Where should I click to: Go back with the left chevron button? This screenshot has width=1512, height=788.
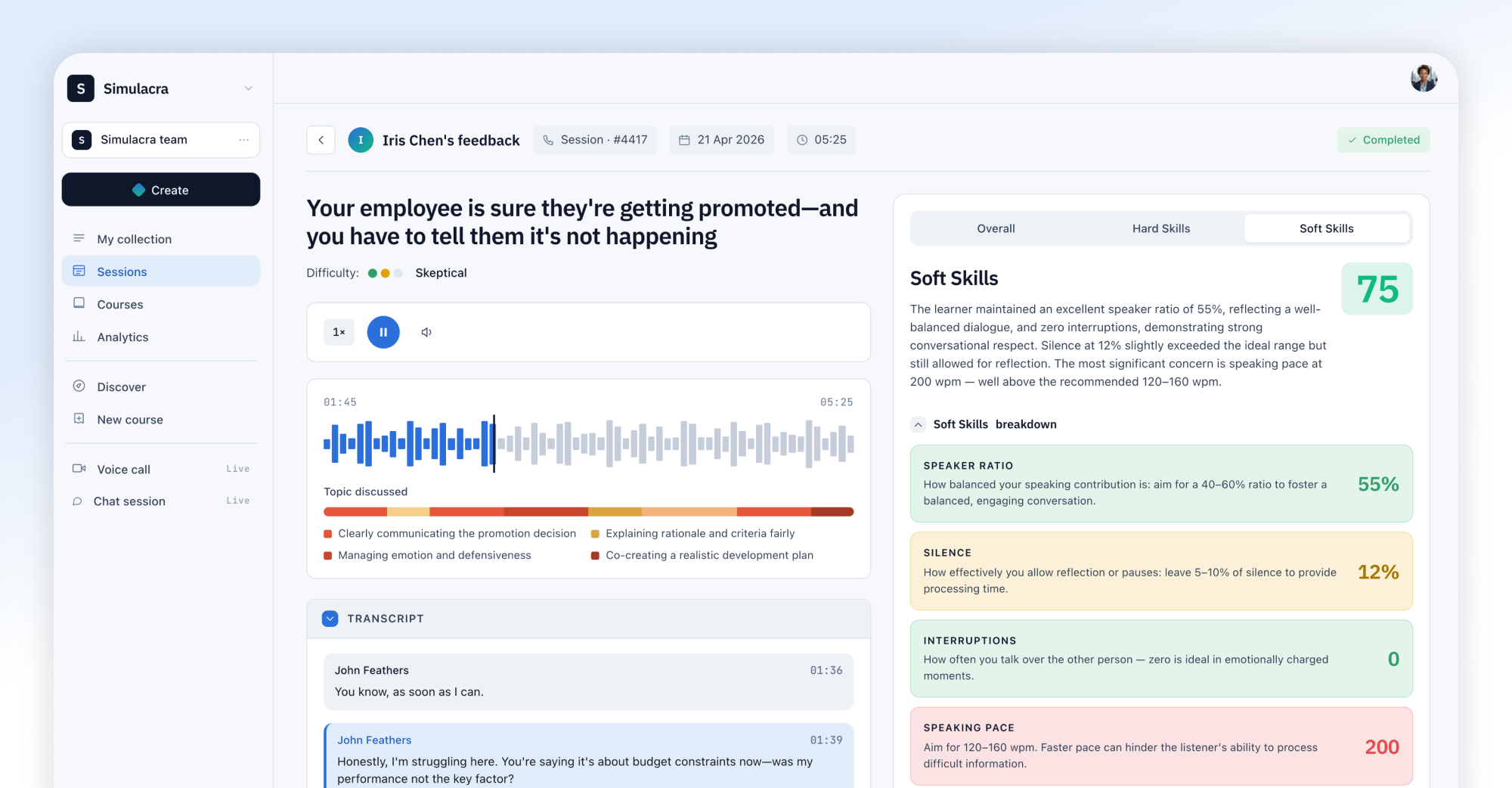(321, 140)
